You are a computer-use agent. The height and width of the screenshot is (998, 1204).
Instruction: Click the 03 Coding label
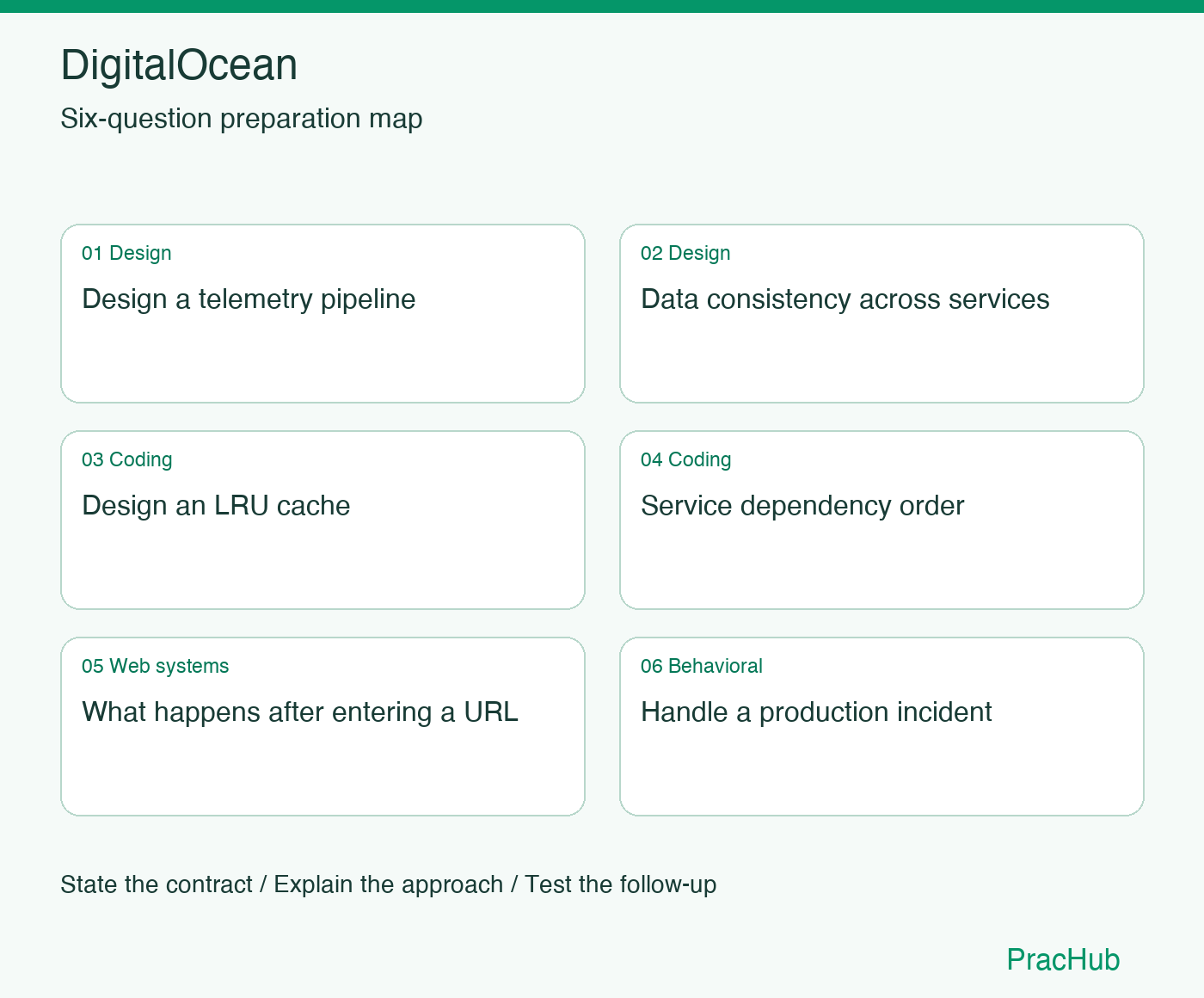tap(127, 459)
